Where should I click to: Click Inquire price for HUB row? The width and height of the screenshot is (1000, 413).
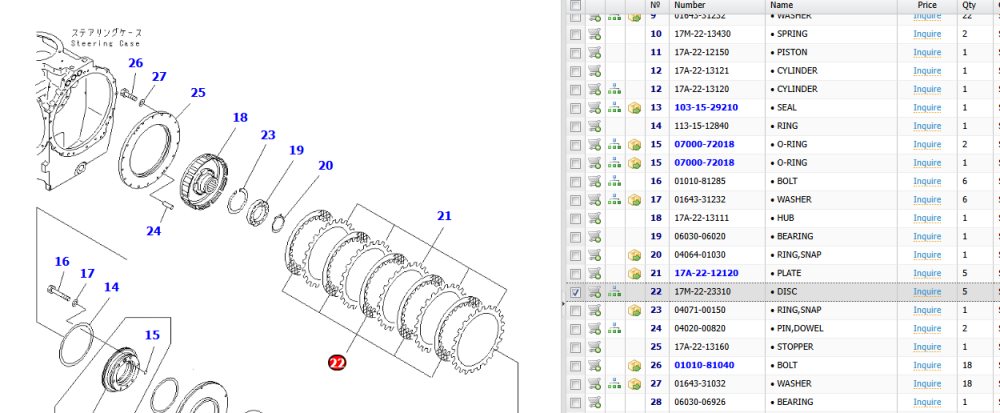[x=927, y=218]
